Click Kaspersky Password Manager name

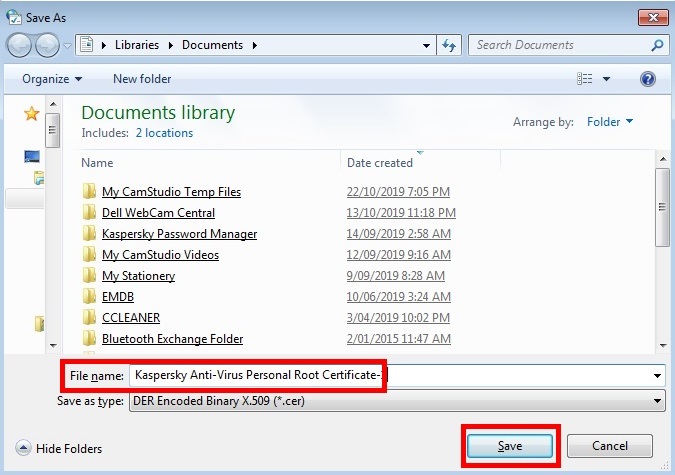[180, 234]
